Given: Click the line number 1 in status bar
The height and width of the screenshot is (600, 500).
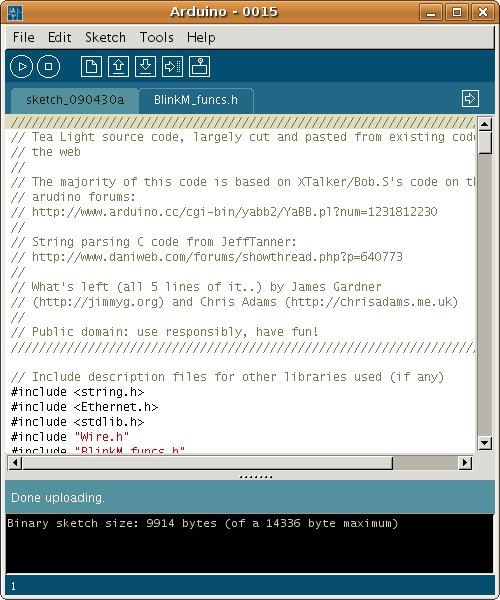Looking at the screenshot, I should [13, 586].
